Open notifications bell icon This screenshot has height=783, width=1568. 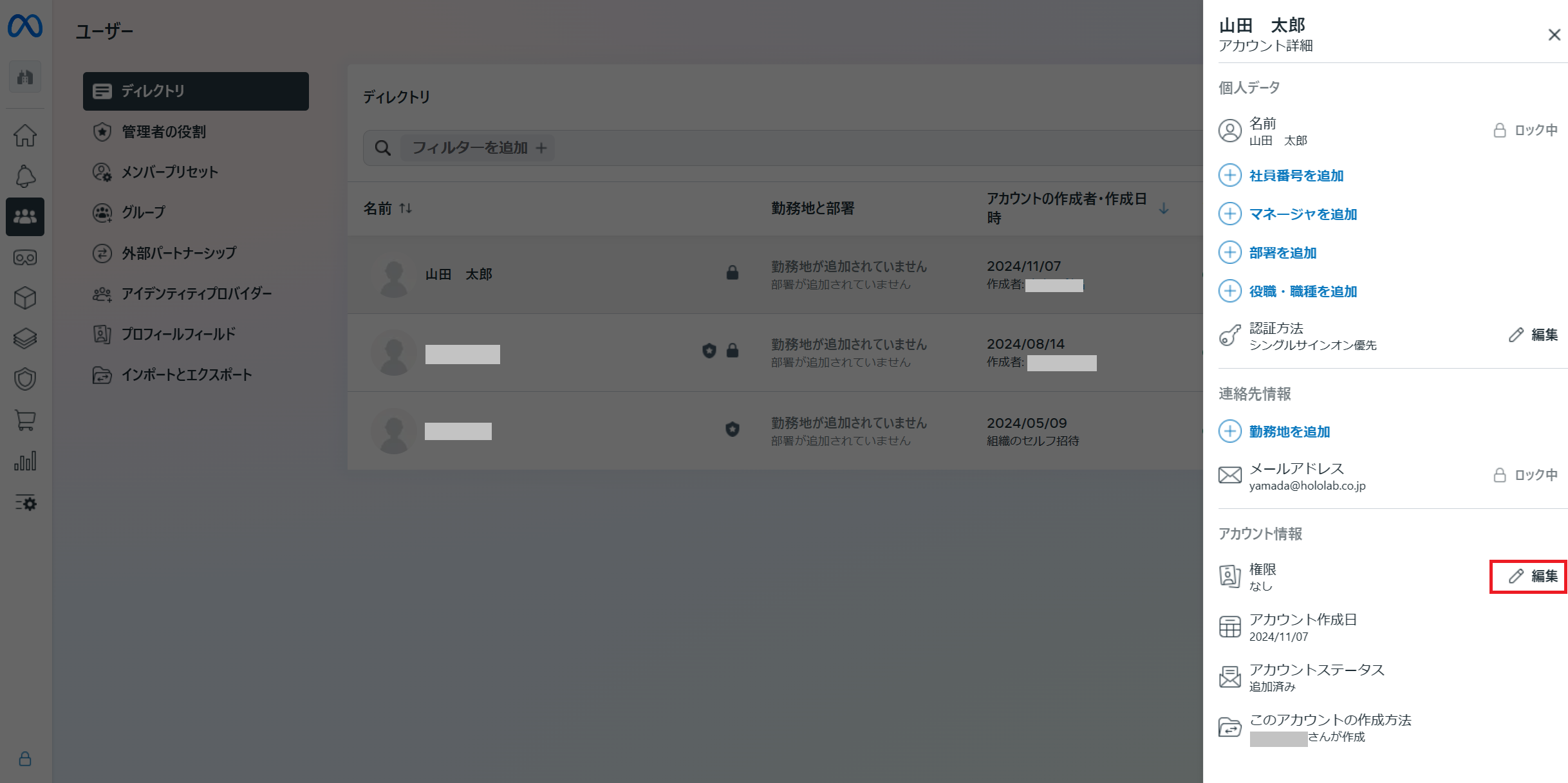click(x=25, y=176)
